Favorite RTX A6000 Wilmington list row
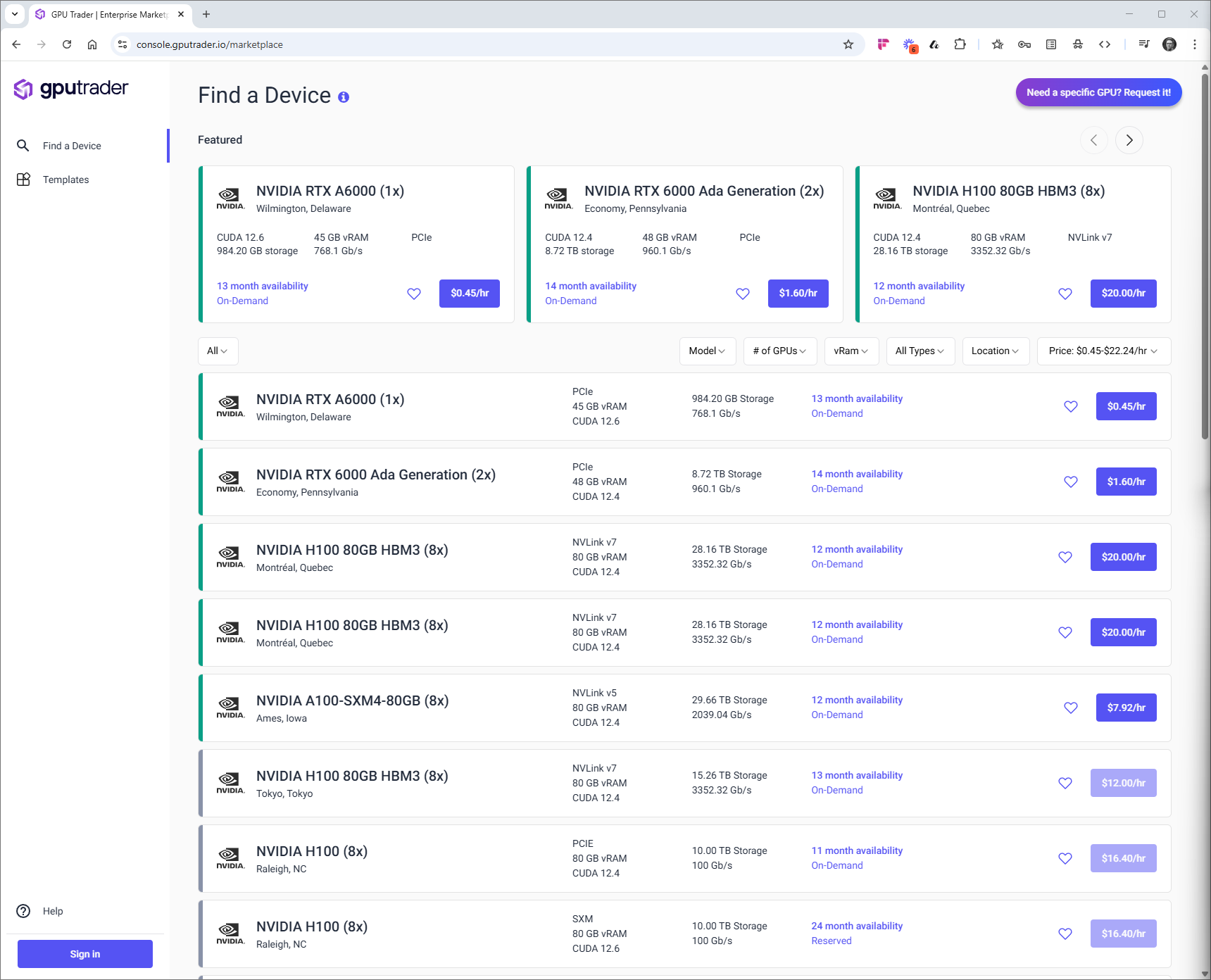Image resolution: width=1211 pixels, height=980 pixels. click(x=1071, y=406)
